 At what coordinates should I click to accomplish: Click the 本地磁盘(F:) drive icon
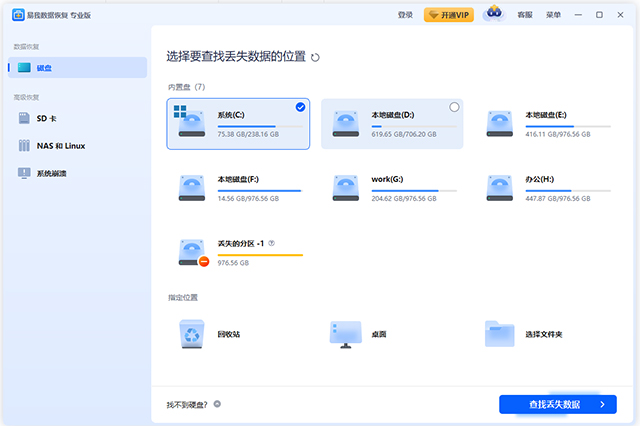pyautogui.click(x=192, y=188)
